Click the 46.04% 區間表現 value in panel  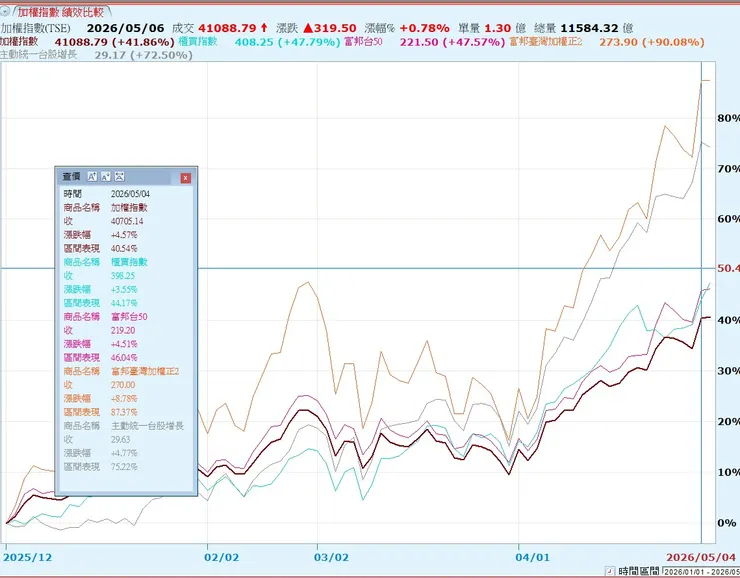(124, 358)
